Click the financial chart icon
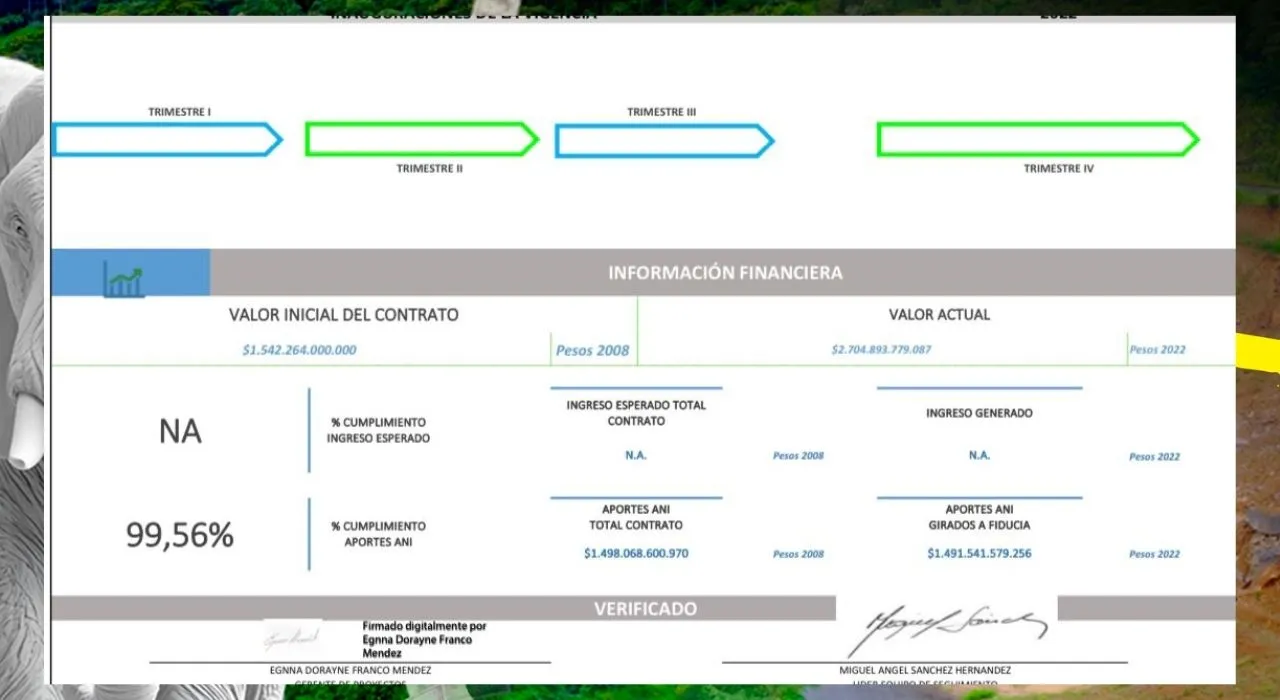The width and height of the screenshot is (1280, 700). tap(123, 282)
